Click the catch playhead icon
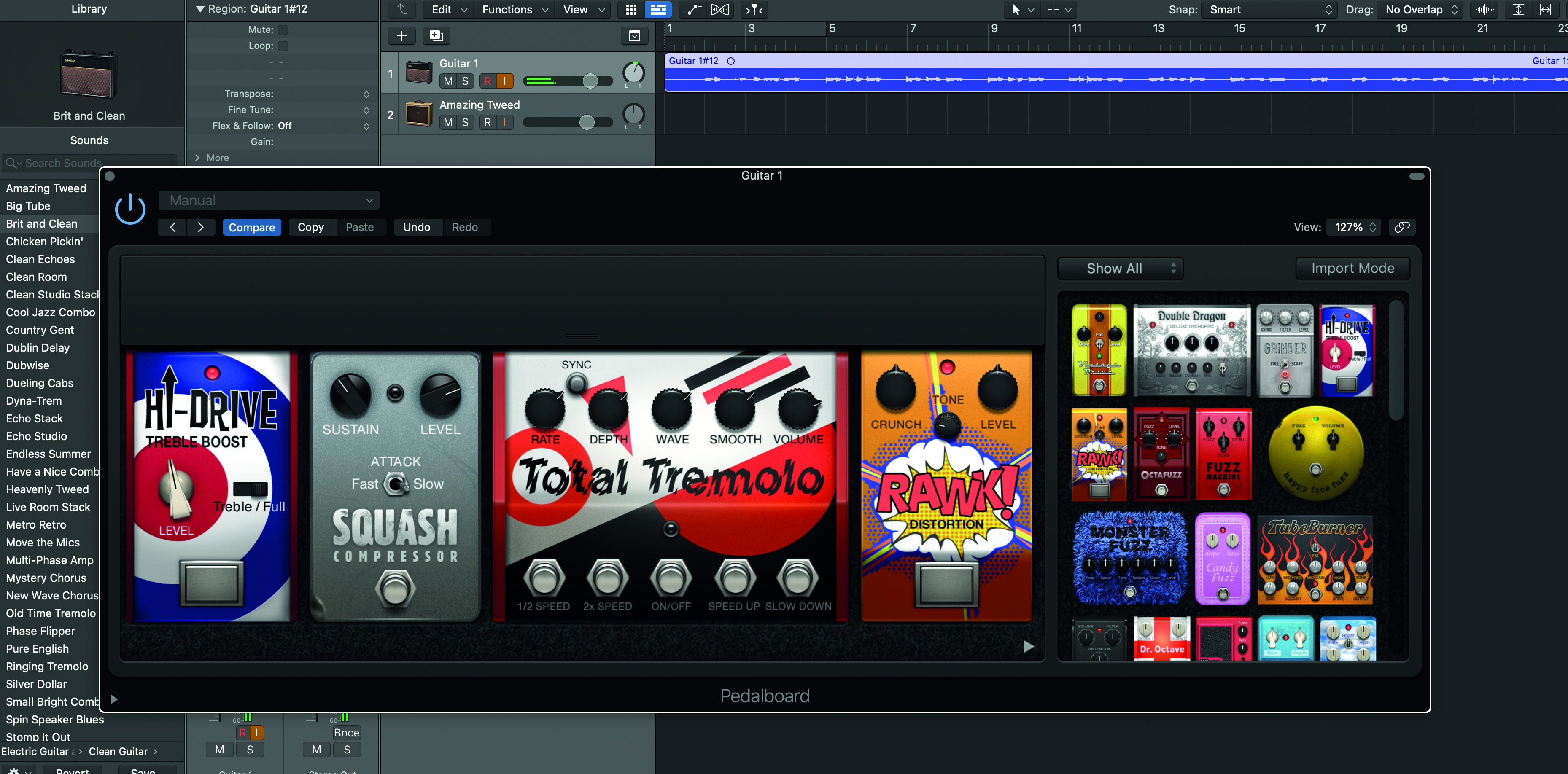Viewport: 1568px width, 774px height. click(754, 10)
